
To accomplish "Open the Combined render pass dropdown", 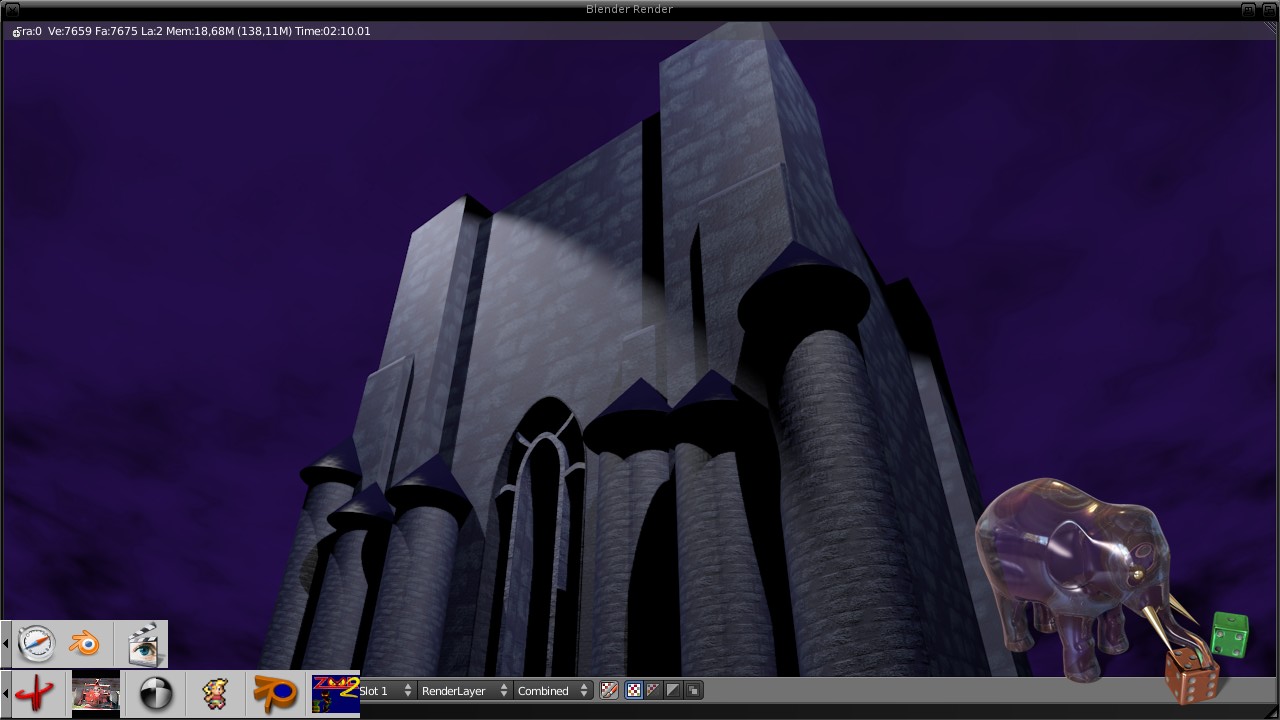I will click(x=553, y=691).
